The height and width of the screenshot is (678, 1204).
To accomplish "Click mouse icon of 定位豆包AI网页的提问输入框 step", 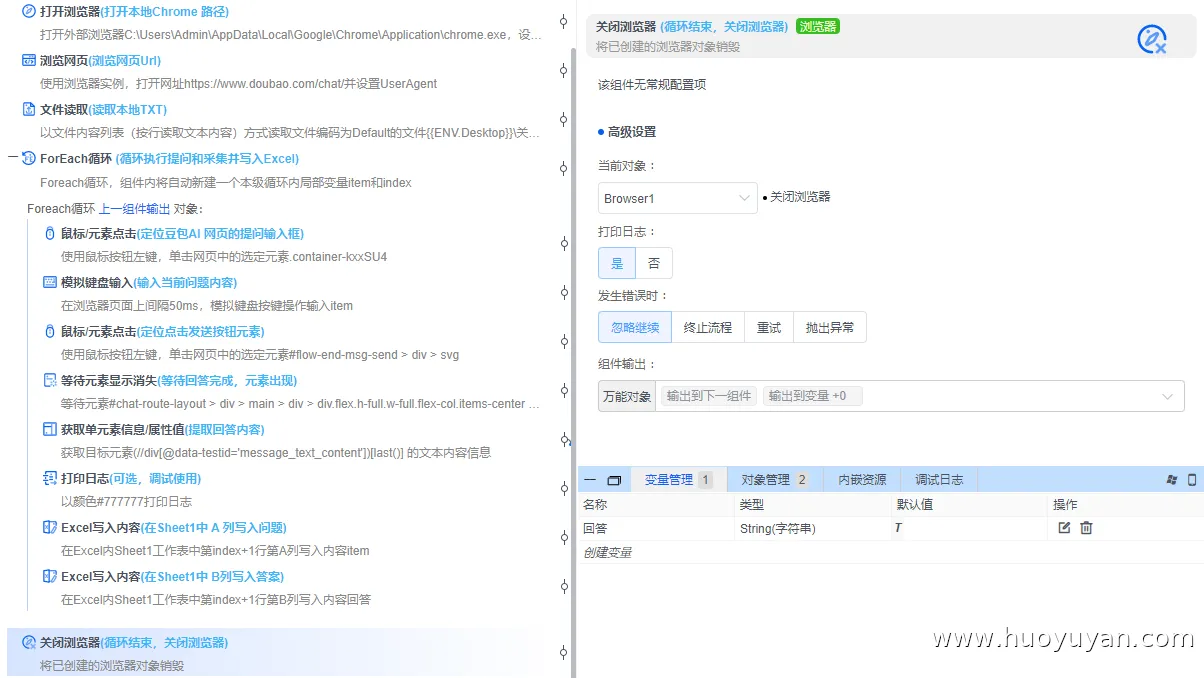I will coord(50,233).
